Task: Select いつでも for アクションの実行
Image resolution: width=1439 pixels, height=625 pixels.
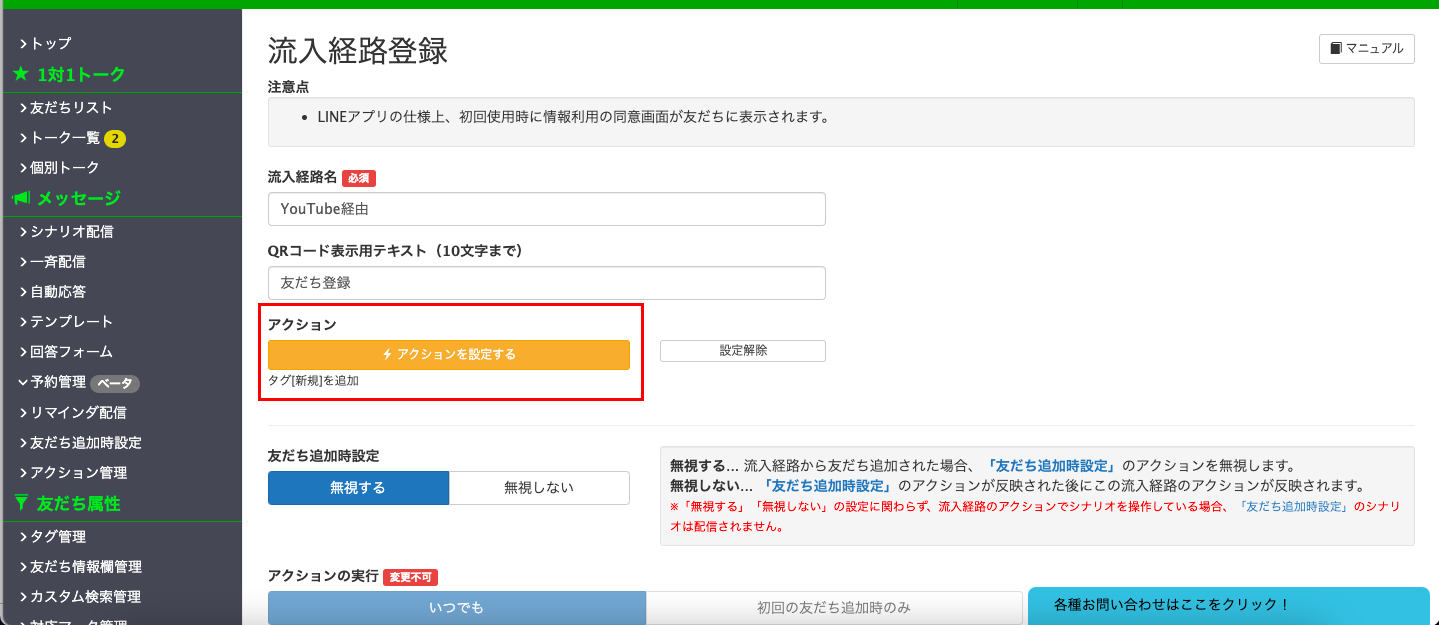Action: pyautogui.click(x=456, y=607)
